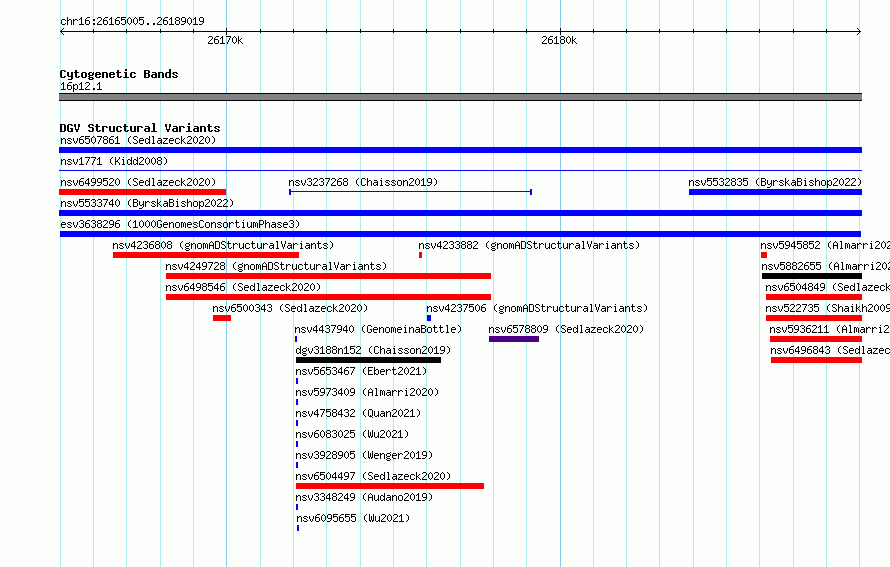Viewport: 890px width, 567px height.
Task: Click the thin blue line under nsv1771
Action: click(x=460, y=170)
